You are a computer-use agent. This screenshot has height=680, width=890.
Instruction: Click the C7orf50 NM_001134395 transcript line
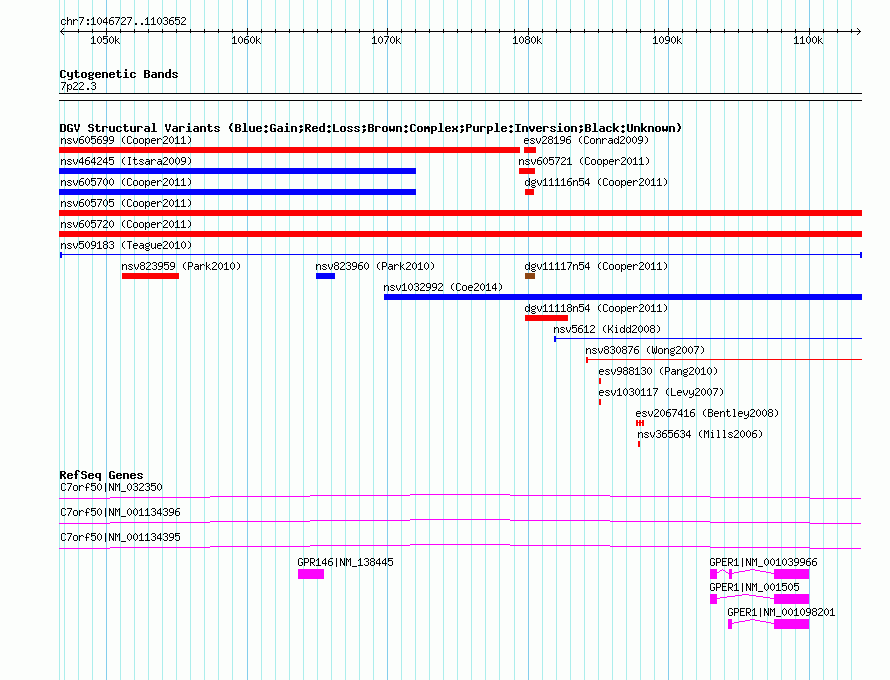460,547
